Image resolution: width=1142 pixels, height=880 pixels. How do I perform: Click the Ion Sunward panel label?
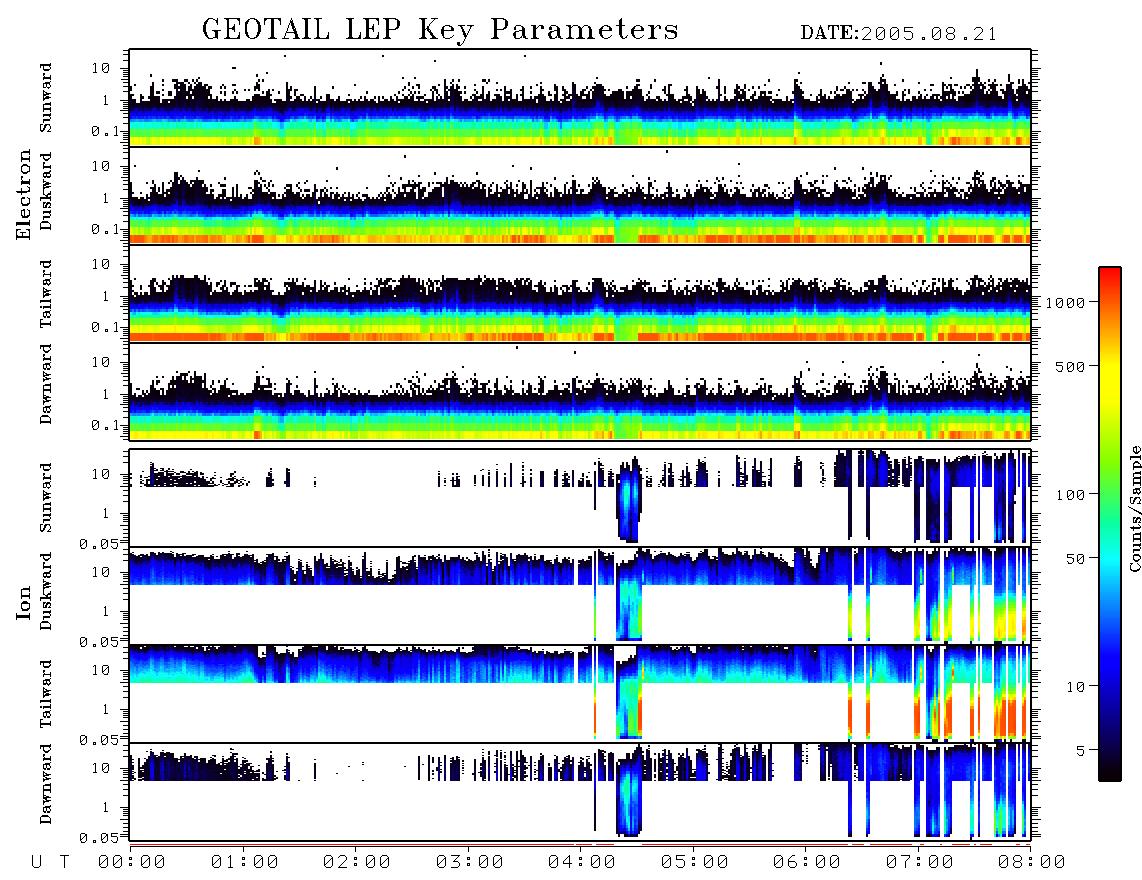[x=46, y=498]
